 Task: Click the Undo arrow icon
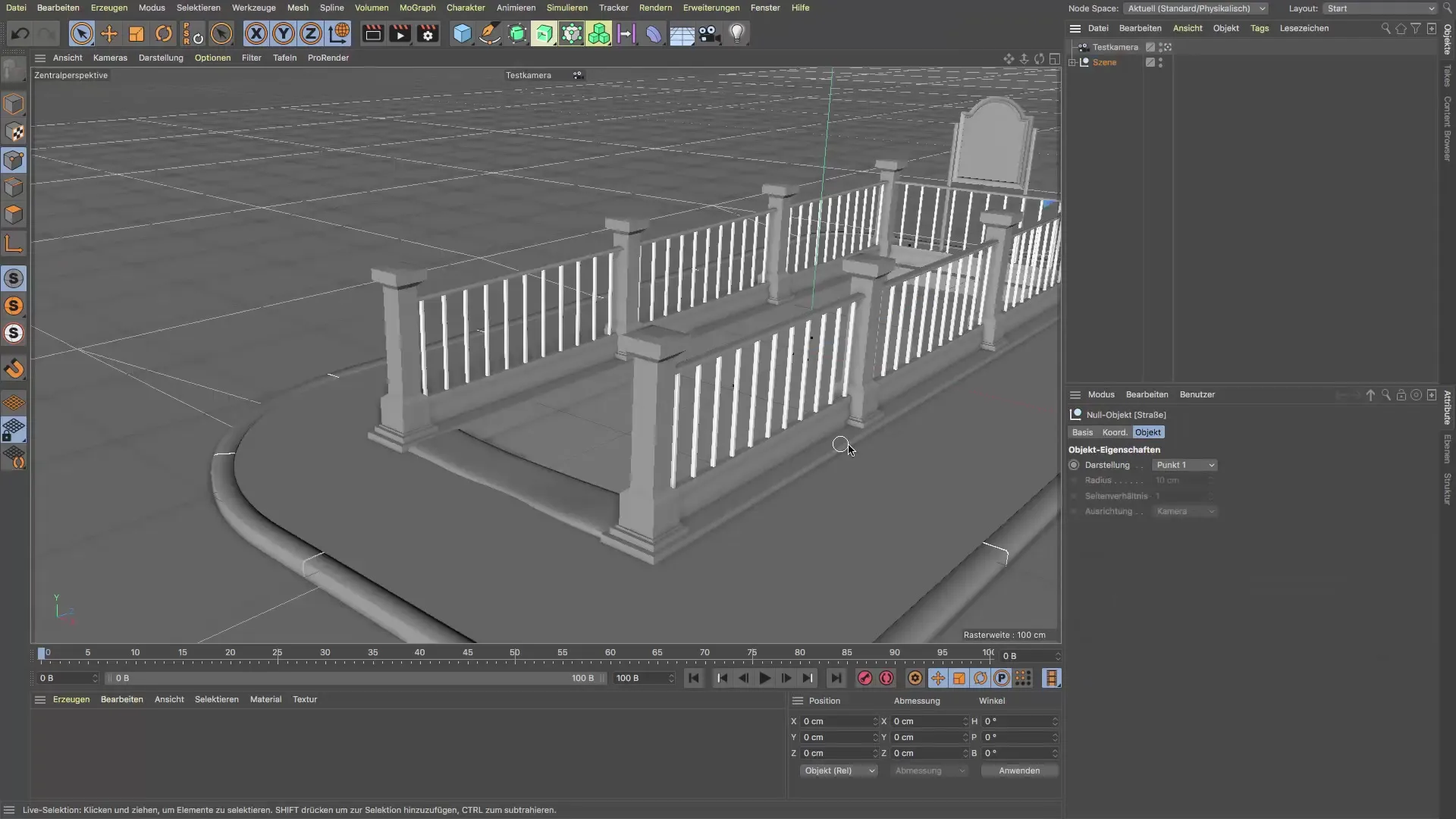(x=20, y=33)
